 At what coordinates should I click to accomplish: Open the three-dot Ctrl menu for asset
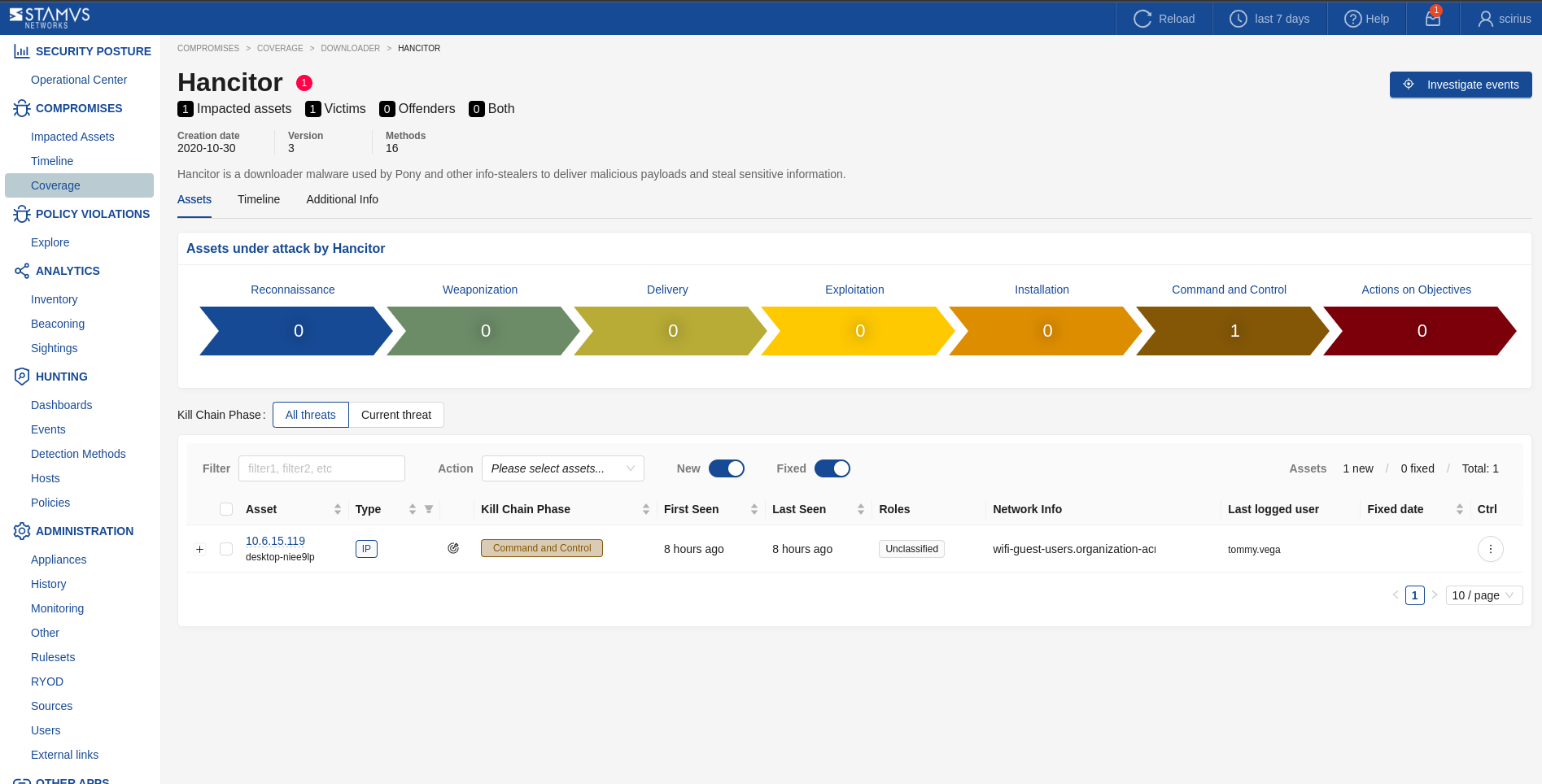(1490, 549)
